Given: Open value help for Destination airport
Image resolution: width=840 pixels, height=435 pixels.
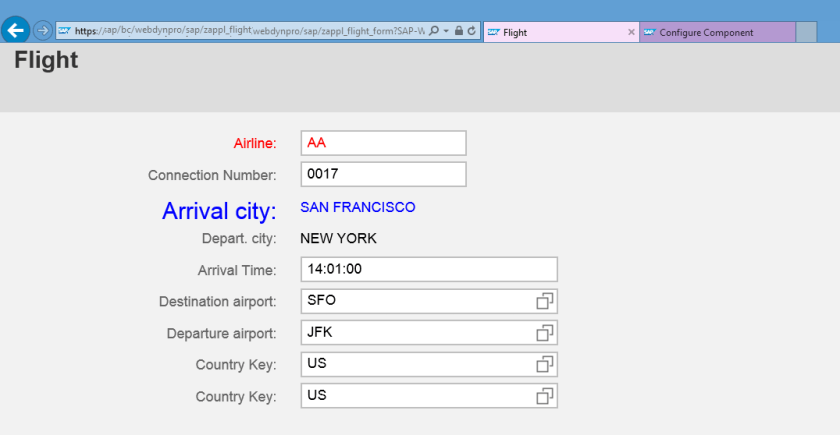Looking at the screenshot, I should coord(544,301).
